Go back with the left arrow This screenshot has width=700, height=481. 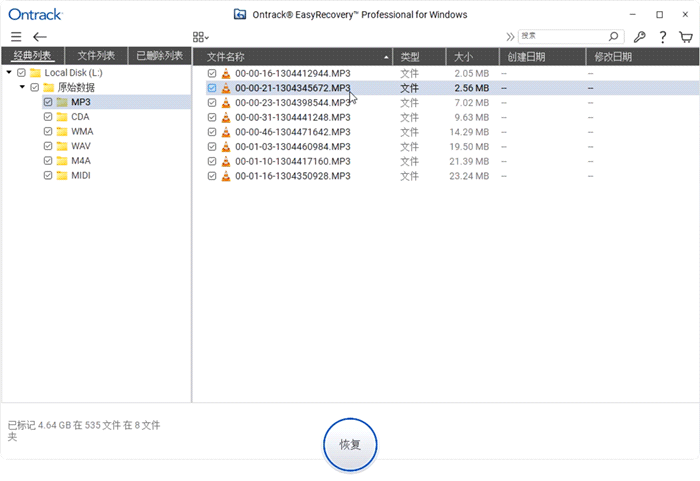[x=40, y=37]
